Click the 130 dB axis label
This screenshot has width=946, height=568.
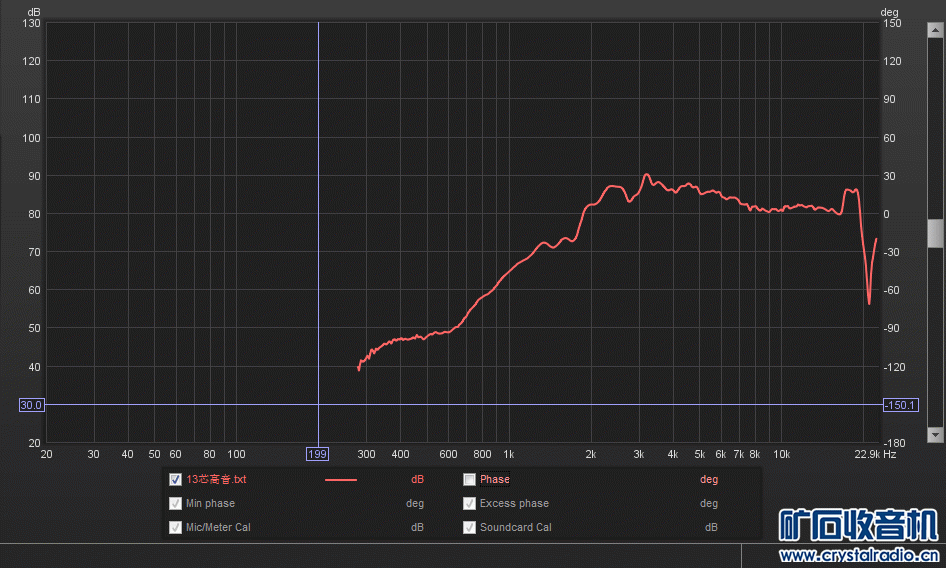pos(31,23)
